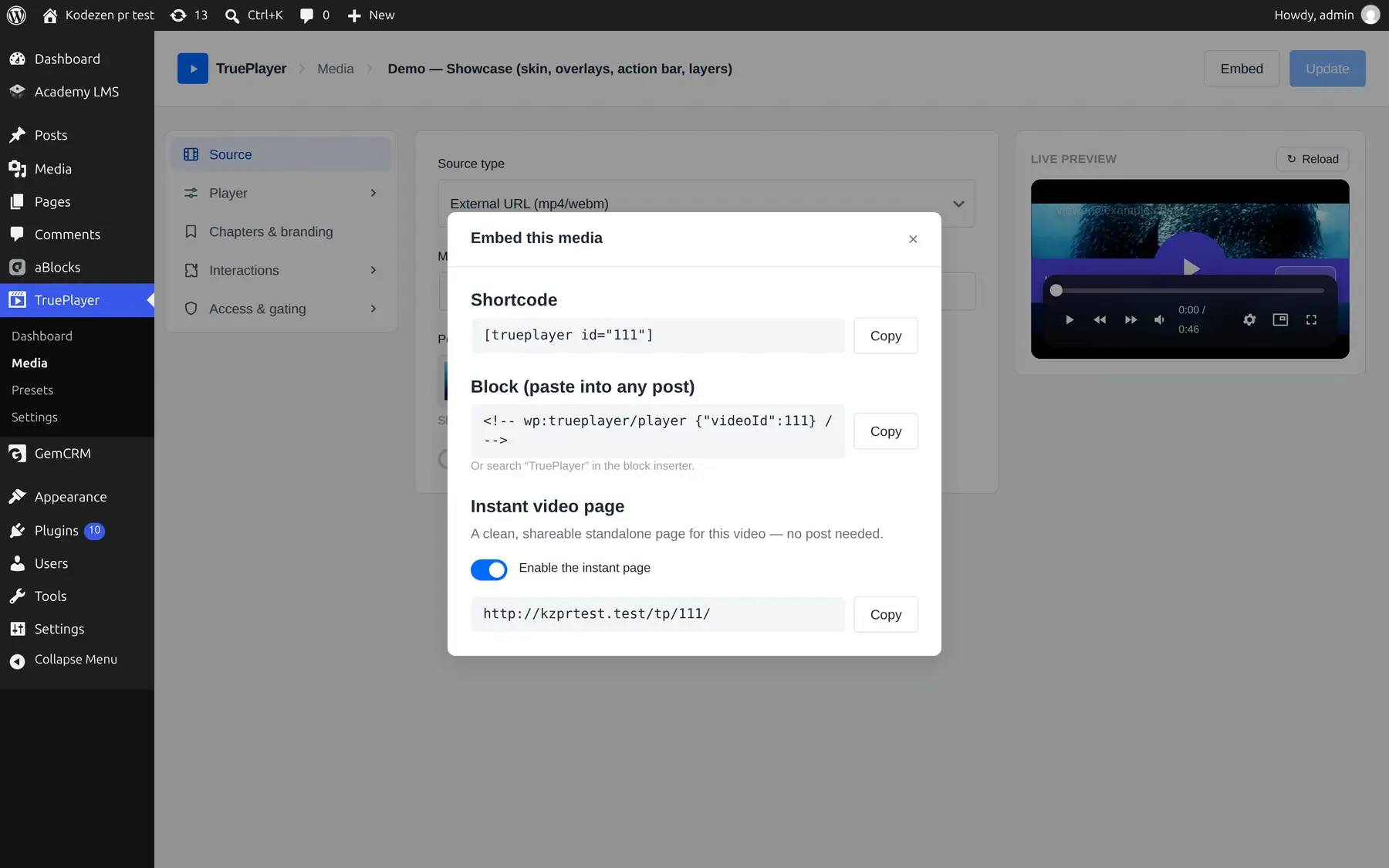Collapse the admin sidebar menu
This screenshot has height=868, width=1389.
pos(77,660)
